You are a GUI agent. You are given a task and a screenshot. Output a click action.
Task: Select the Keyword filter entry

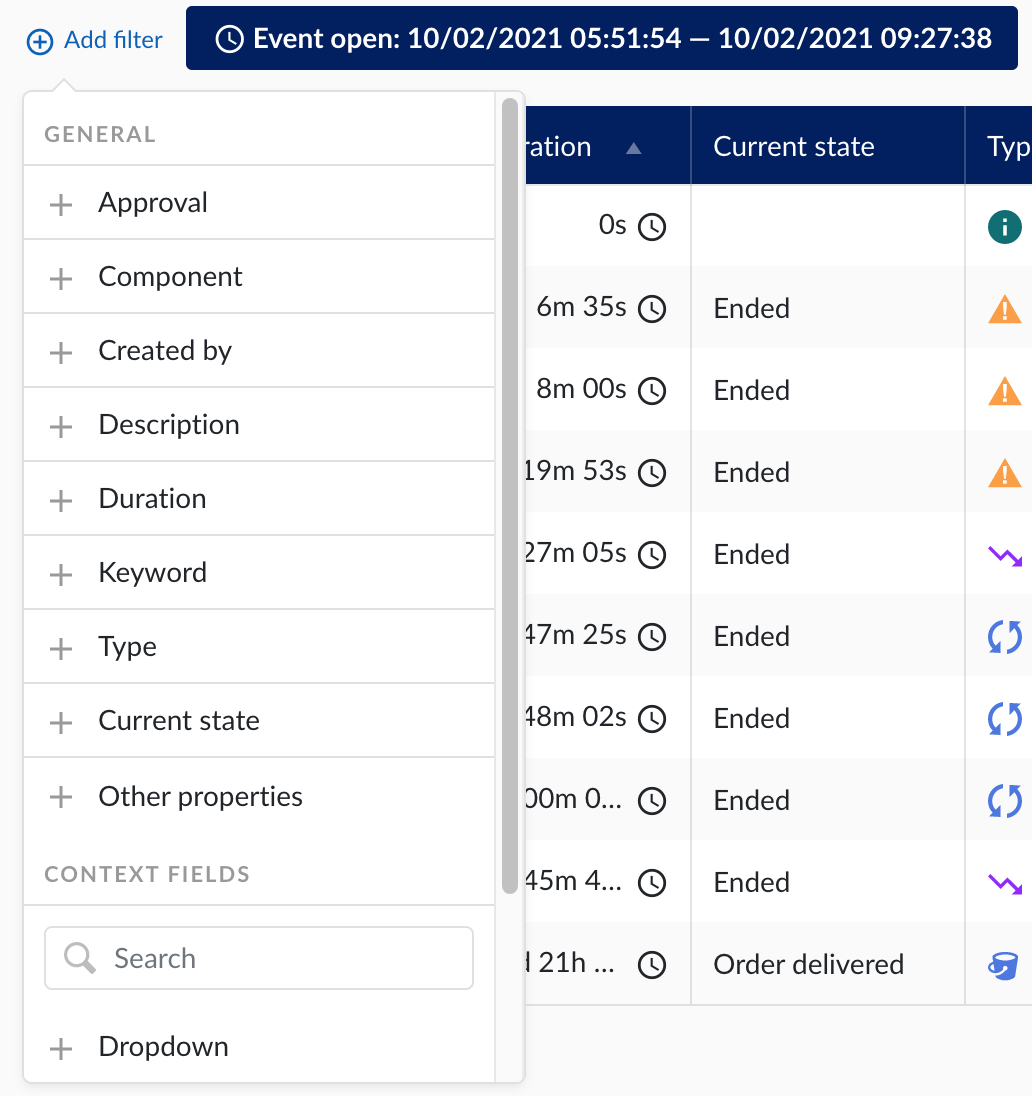click(x=152, y=573)
